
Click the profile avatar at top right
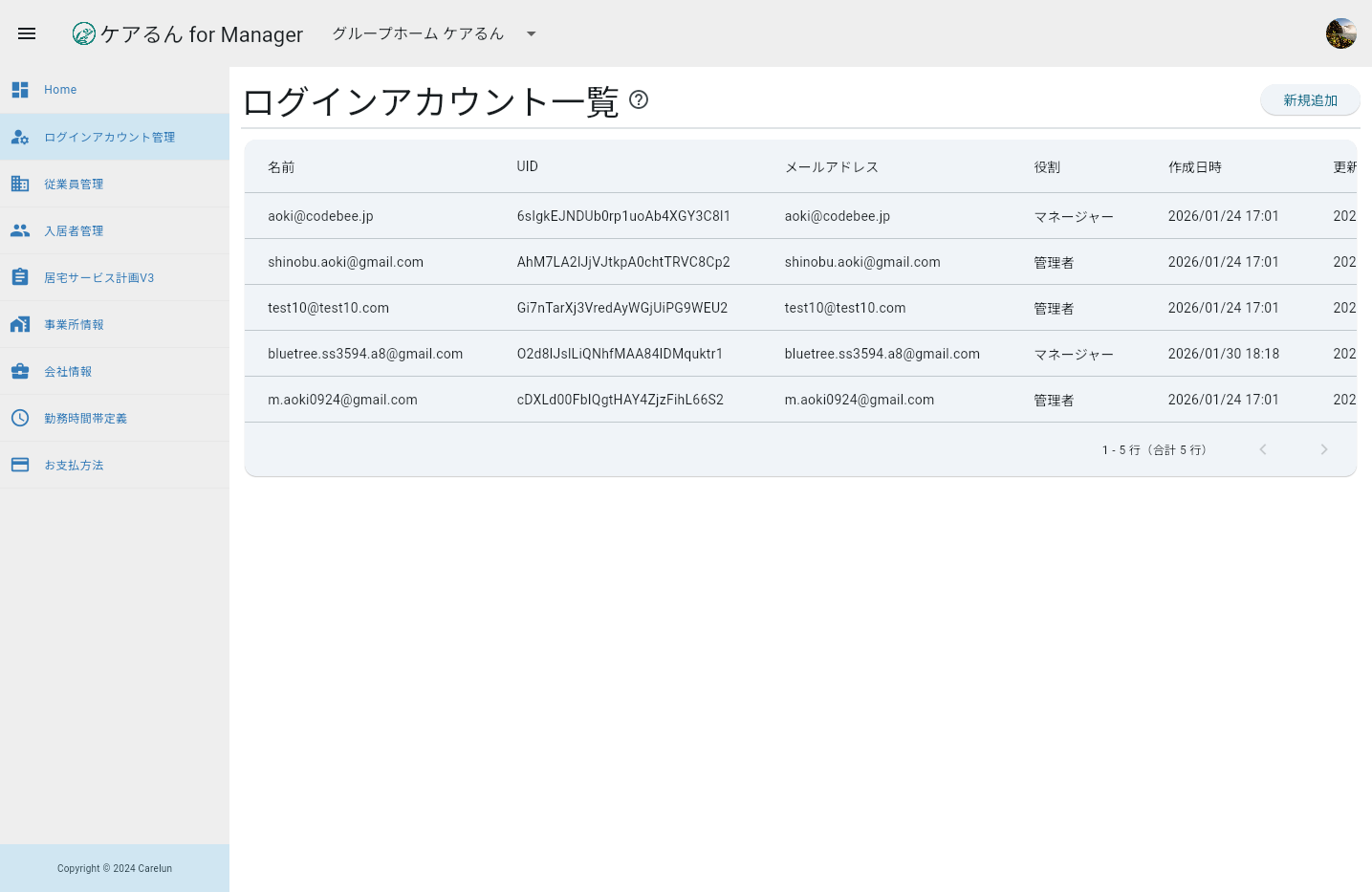coord(1340,33)
